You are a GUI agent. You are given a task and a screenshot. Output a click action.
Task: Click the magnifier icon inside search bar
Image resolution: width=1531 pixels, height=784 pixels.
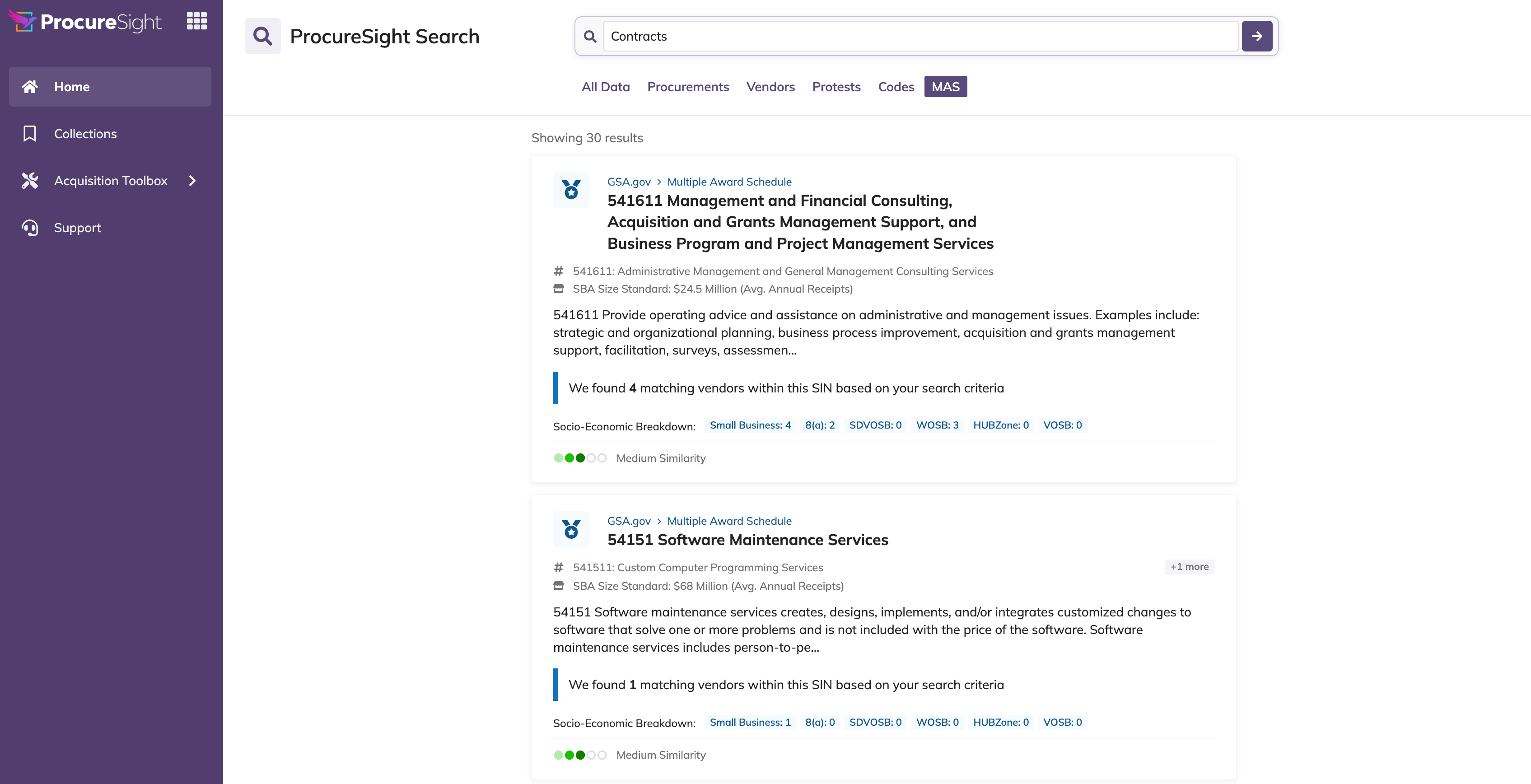point(589,36)
